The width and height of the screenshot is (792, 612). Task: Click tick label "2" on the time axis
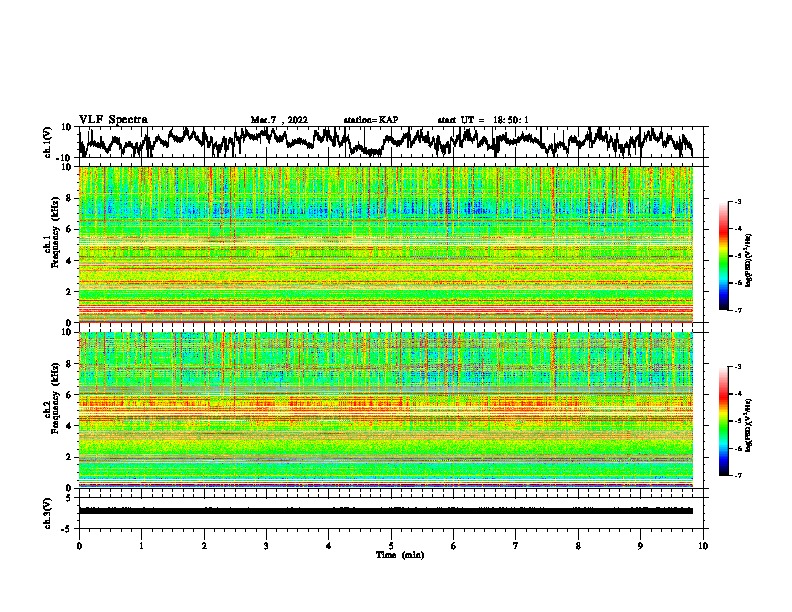tap(204, 546)
